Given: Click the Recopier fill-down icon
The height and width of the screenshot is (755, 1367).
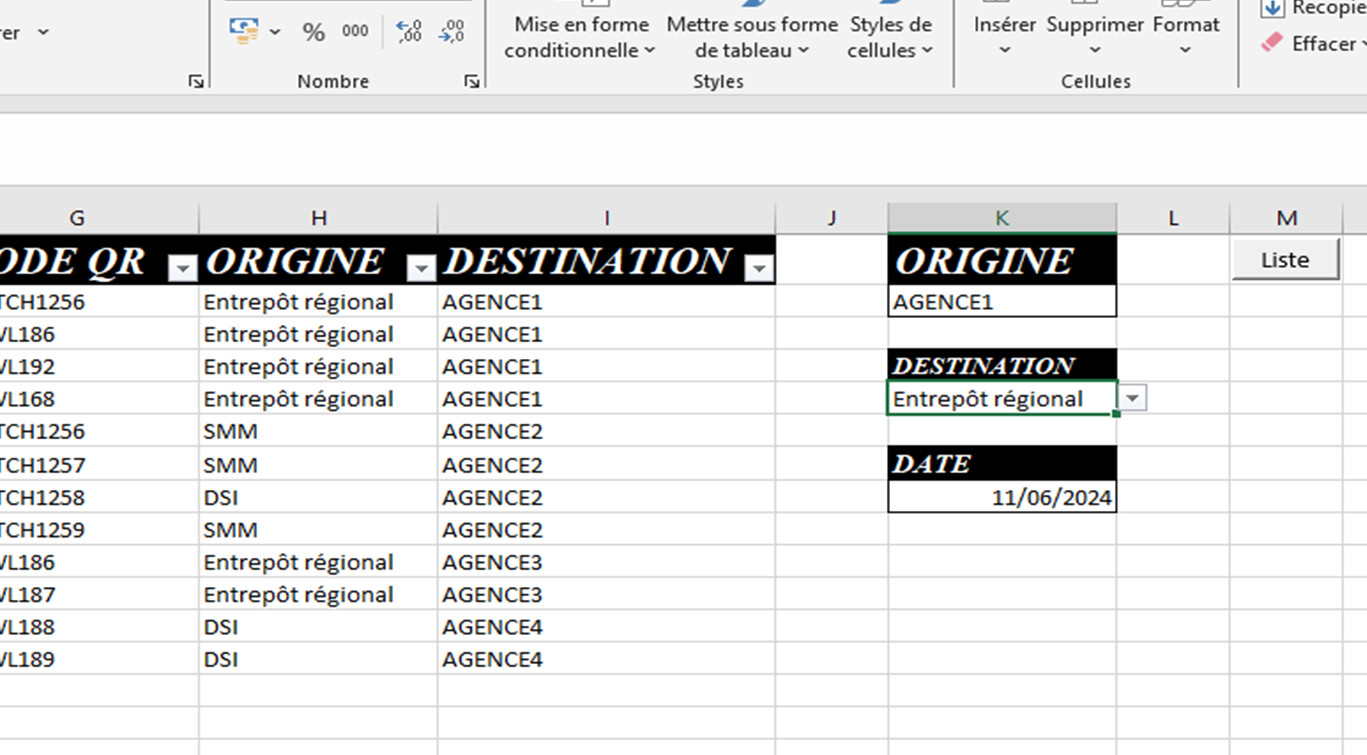Looking at the screenshot, I should 1272,8.
